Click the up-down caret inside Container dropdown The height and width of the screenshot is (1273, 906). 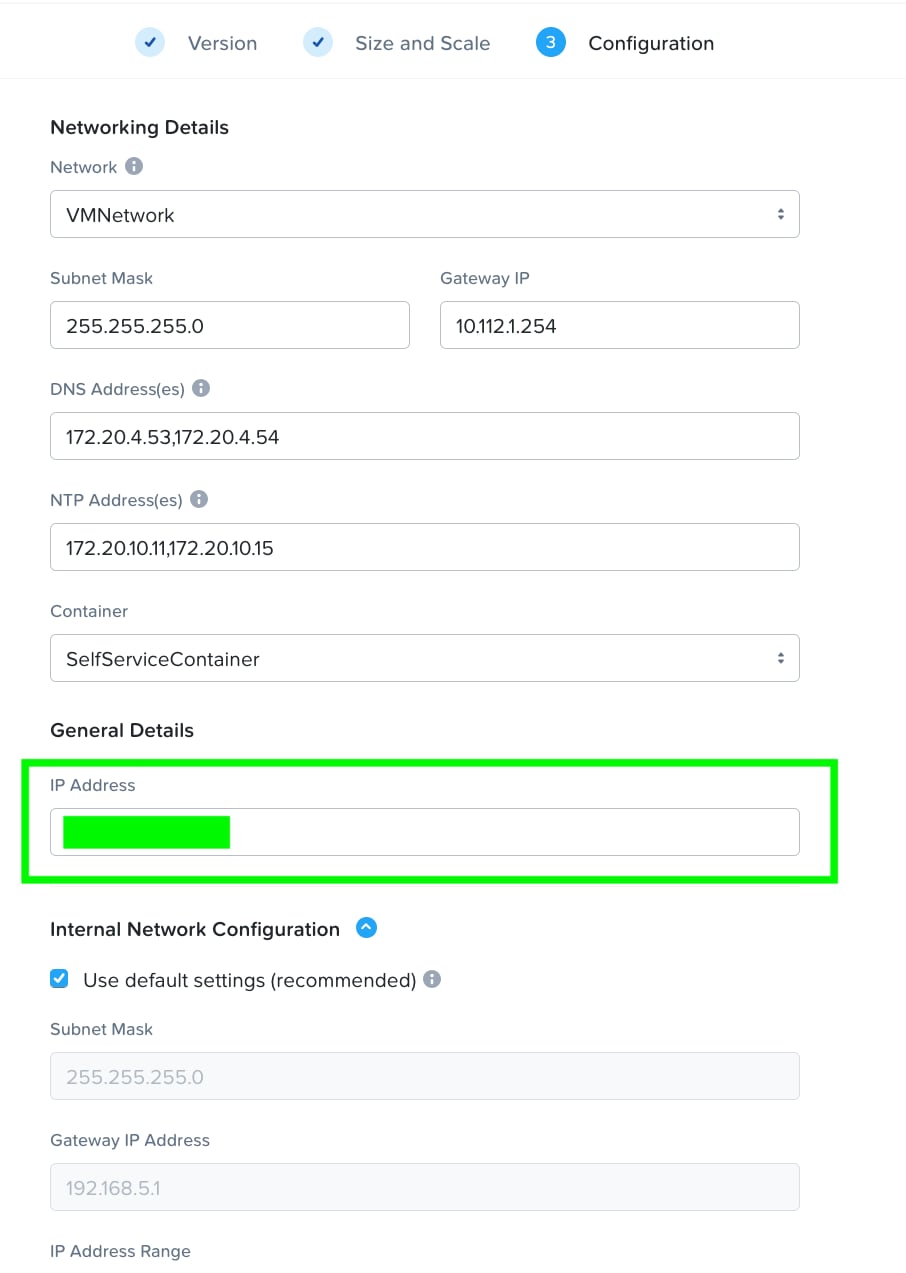(781, 657)
